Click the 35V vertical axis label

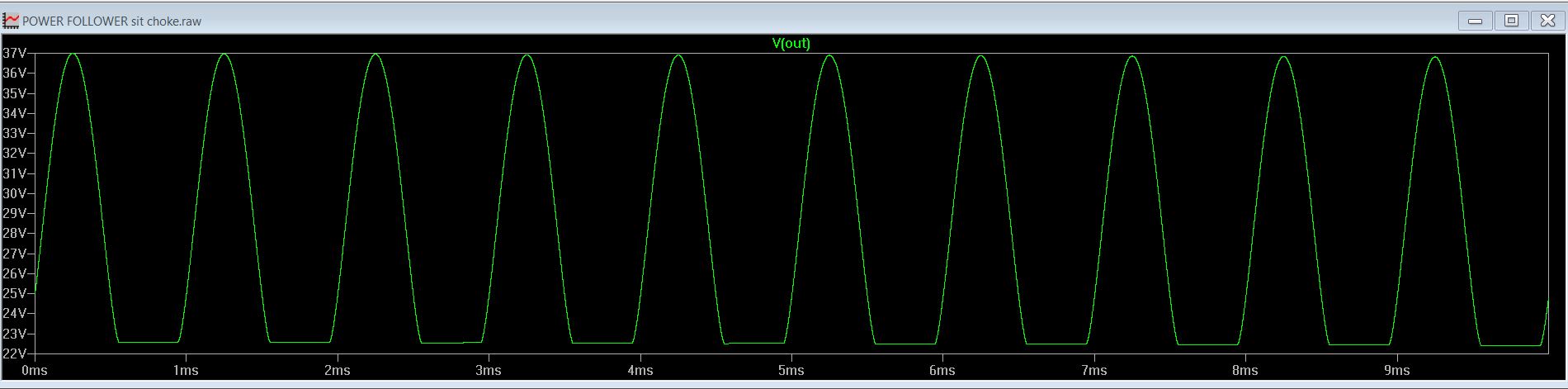pos(15,93)
